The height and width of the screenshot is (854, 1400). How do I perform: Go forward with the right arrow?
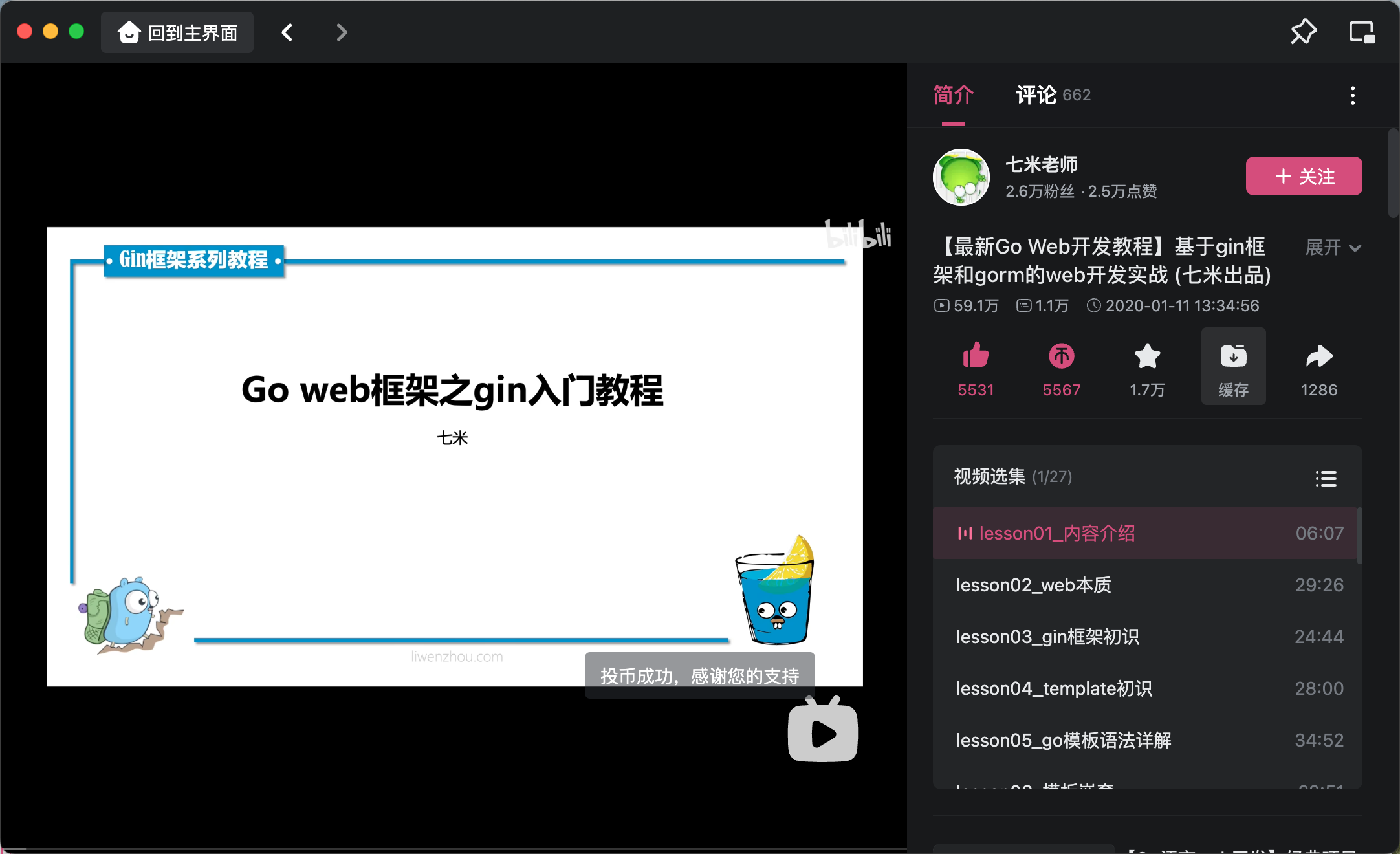pos(342,32)
